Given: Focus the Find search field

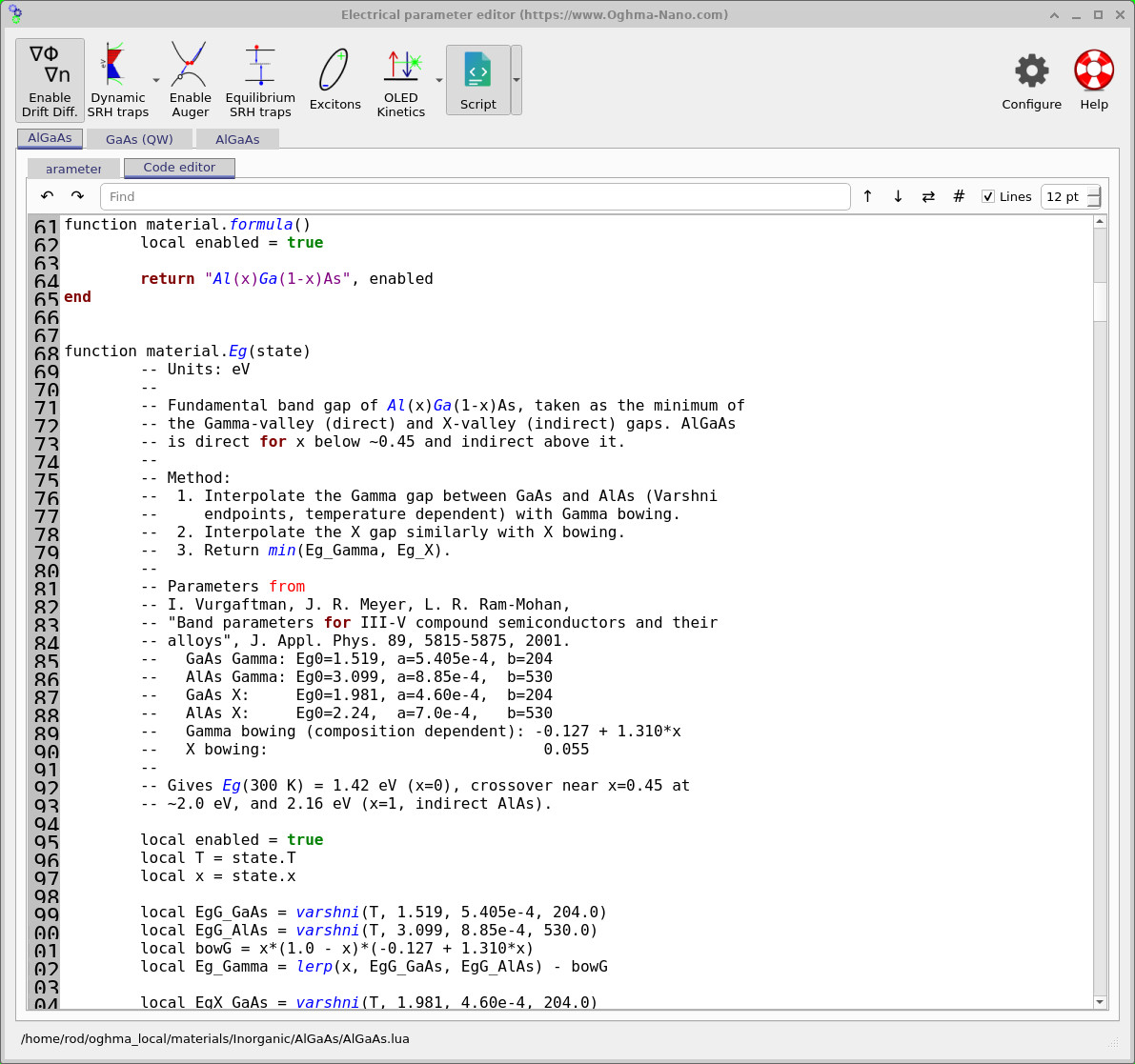Looking at the screenshot, I should (x=475, y=197).
